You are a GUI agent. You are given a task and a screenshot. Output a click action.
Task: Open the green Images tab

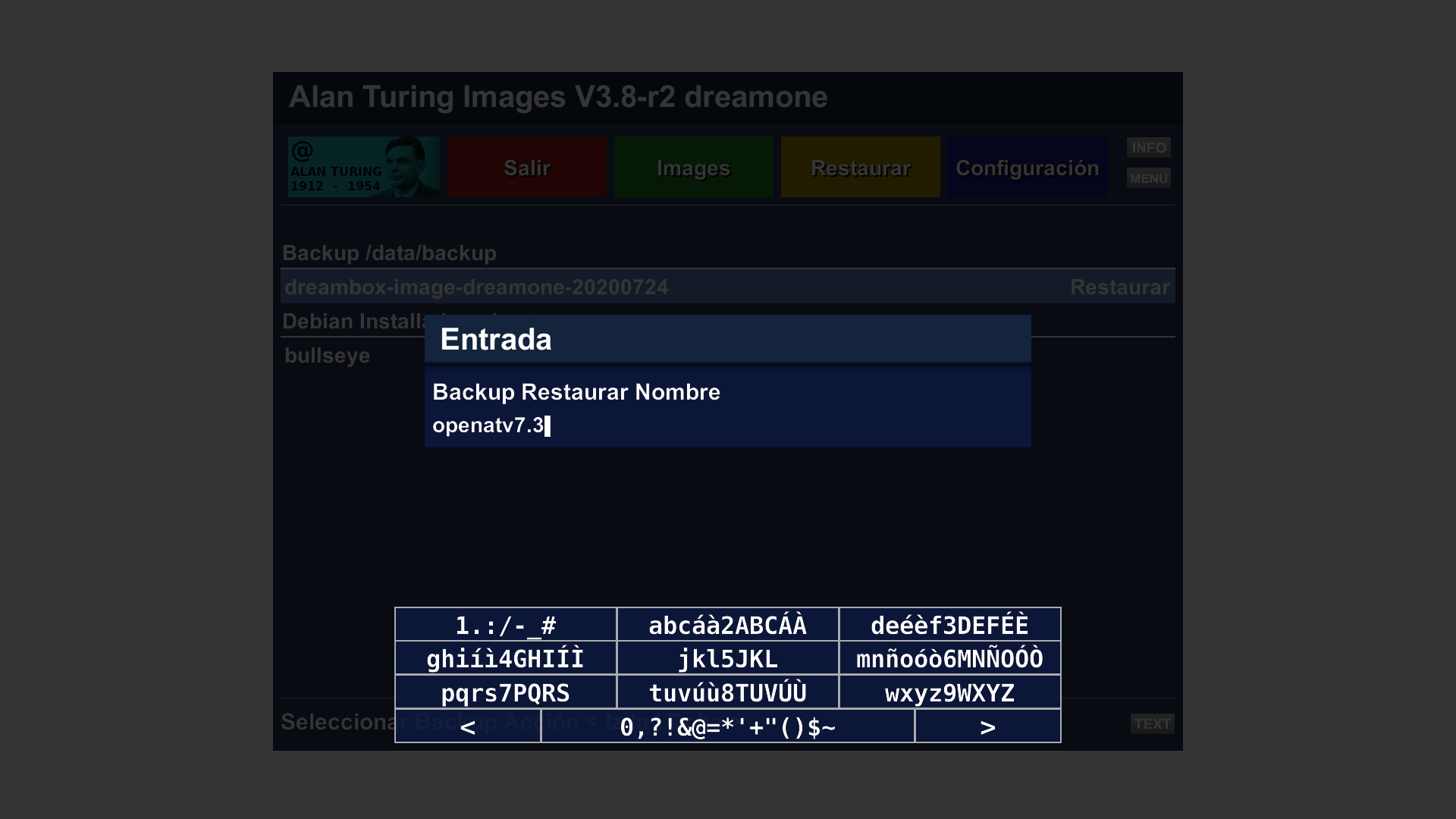click(693, 168)
